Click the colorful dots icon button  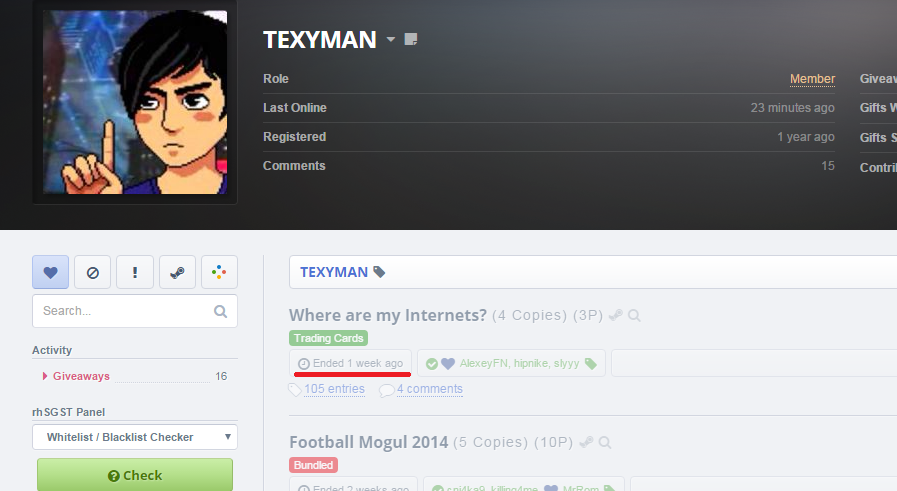coord(219,272)
